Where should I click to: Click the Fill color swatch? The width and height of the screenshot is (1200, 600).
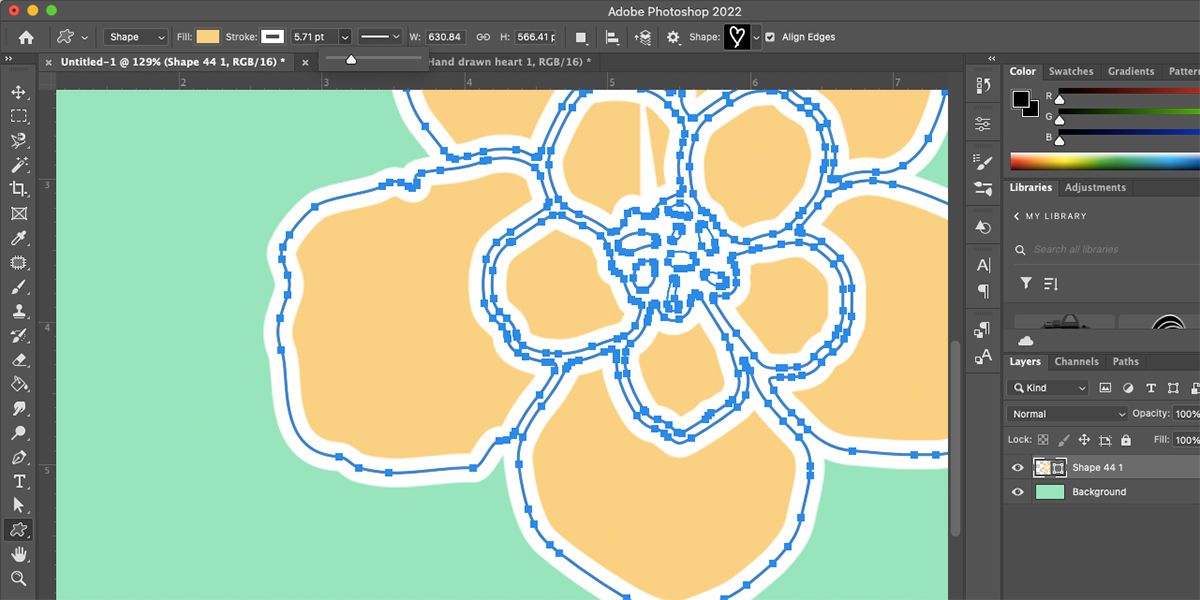coord(208,37)
